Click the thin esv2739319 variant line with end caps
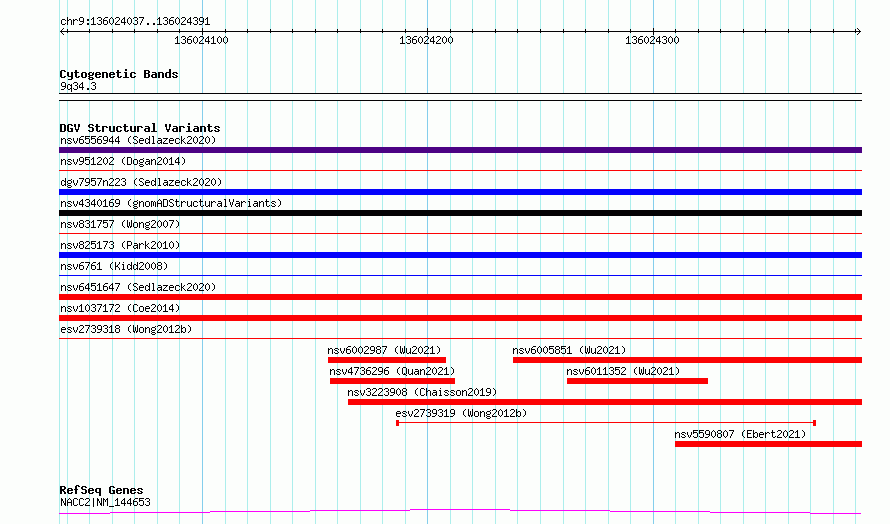The width and height of the screenshot is (890, 524). [x=606, y=423]
